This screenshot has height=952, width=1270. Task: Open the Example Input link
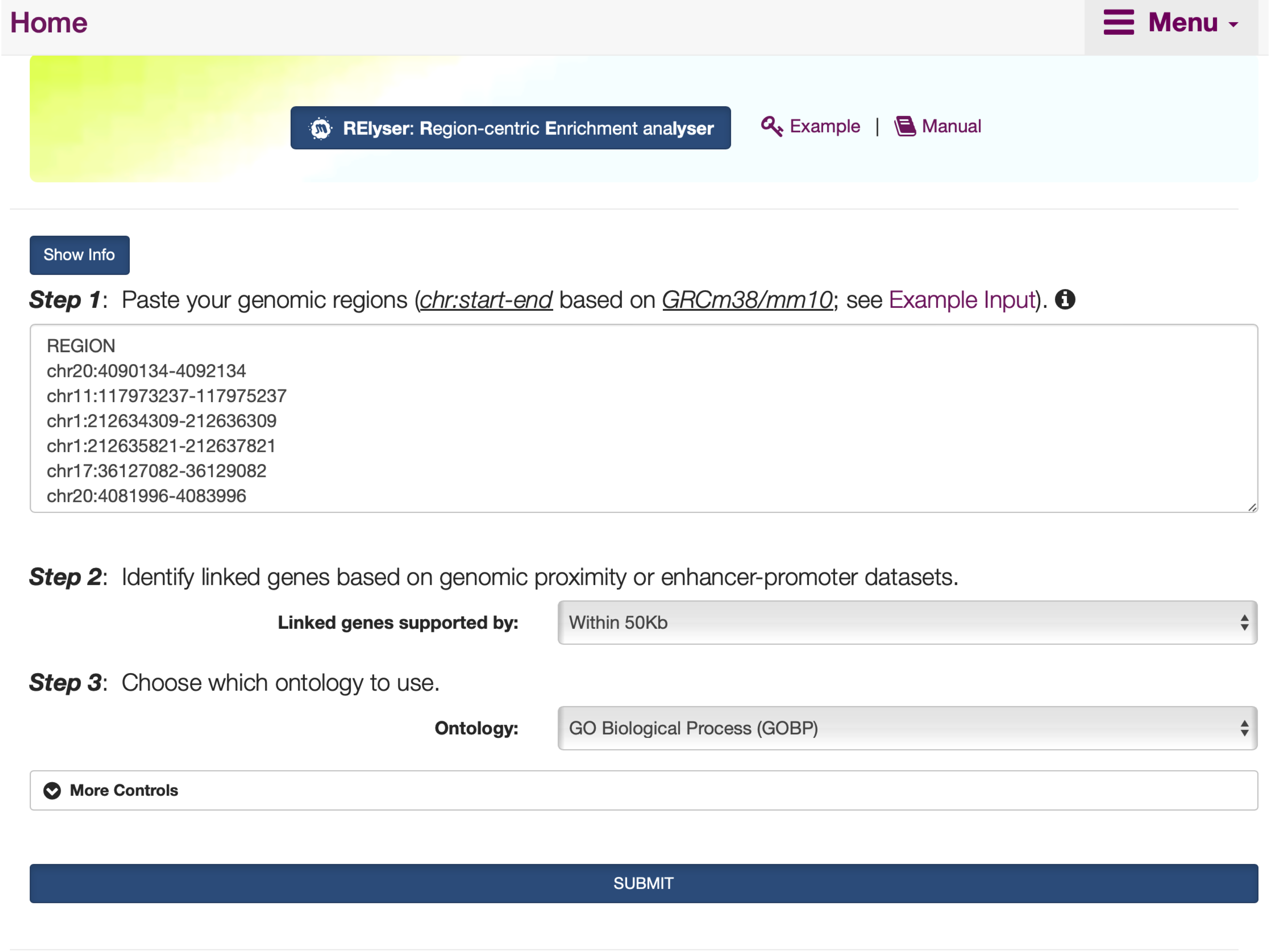click(962, 300)
